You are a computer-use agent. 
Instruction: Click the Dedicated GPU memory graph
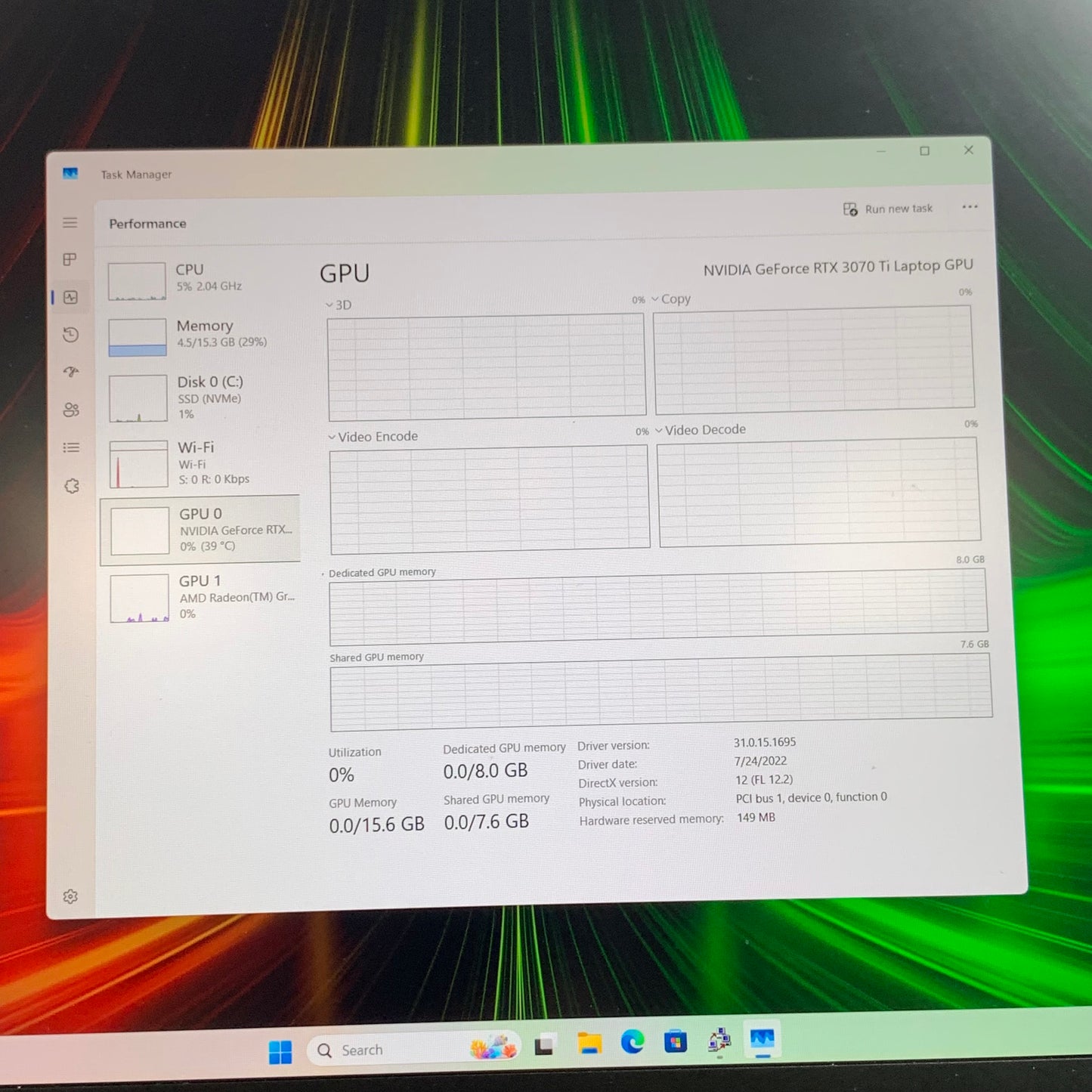point(658,607)
